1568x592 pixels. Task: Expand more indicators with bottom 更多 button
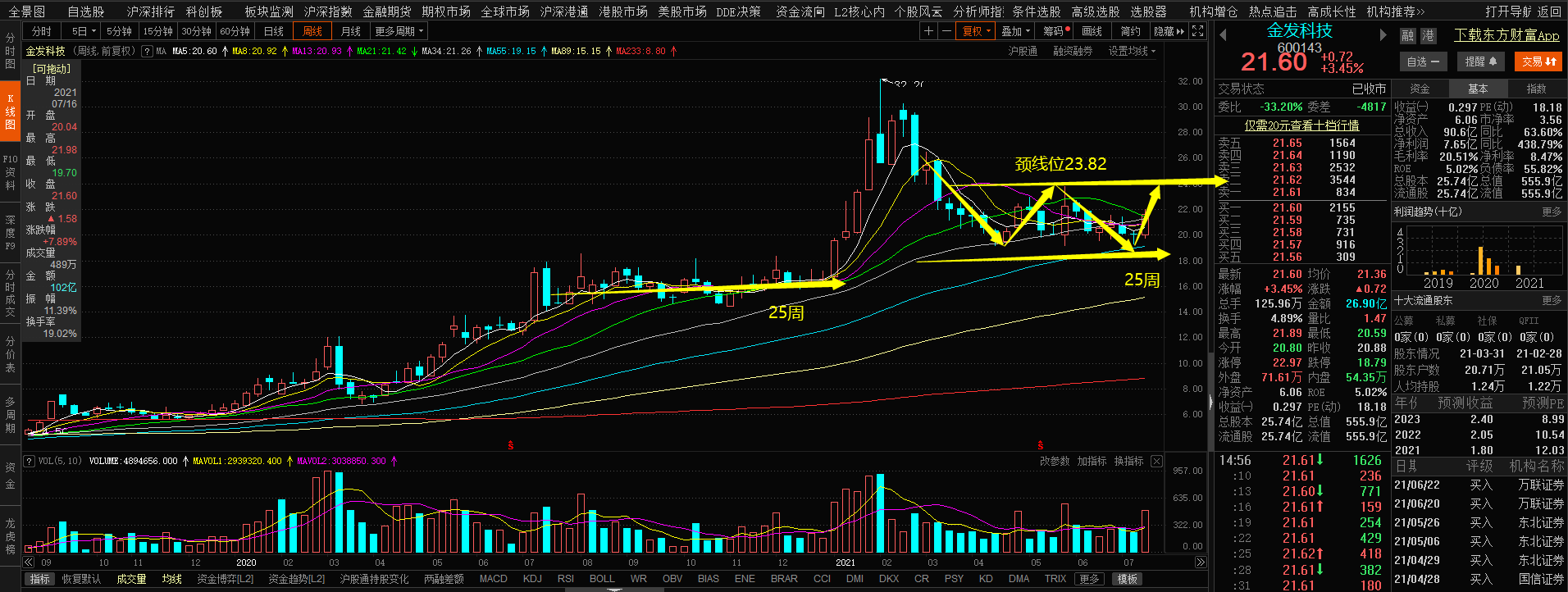click(x=1089, y=579)
